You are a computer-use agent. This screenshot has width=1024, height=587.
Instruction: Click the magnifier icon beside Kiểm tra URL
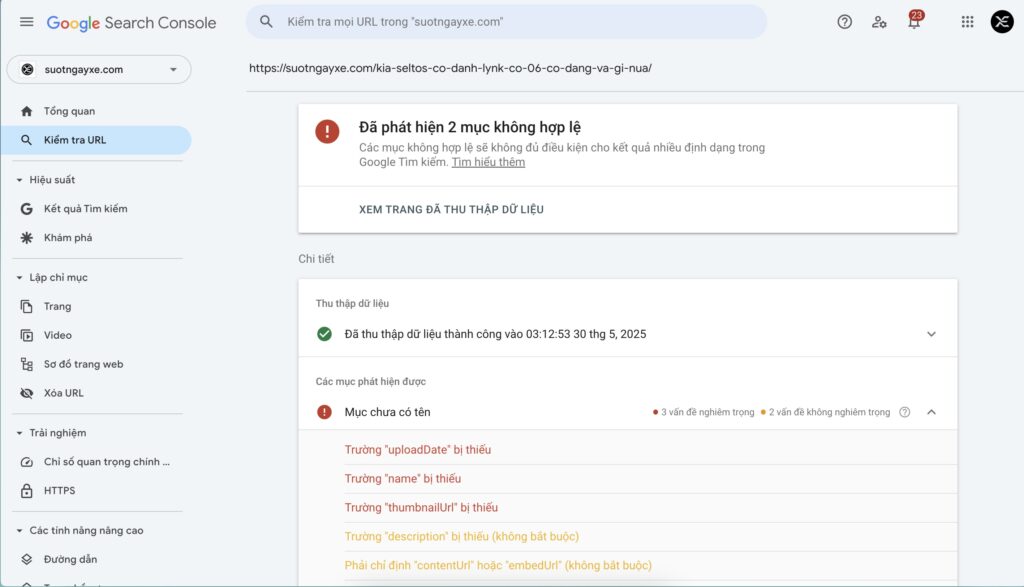26,140
